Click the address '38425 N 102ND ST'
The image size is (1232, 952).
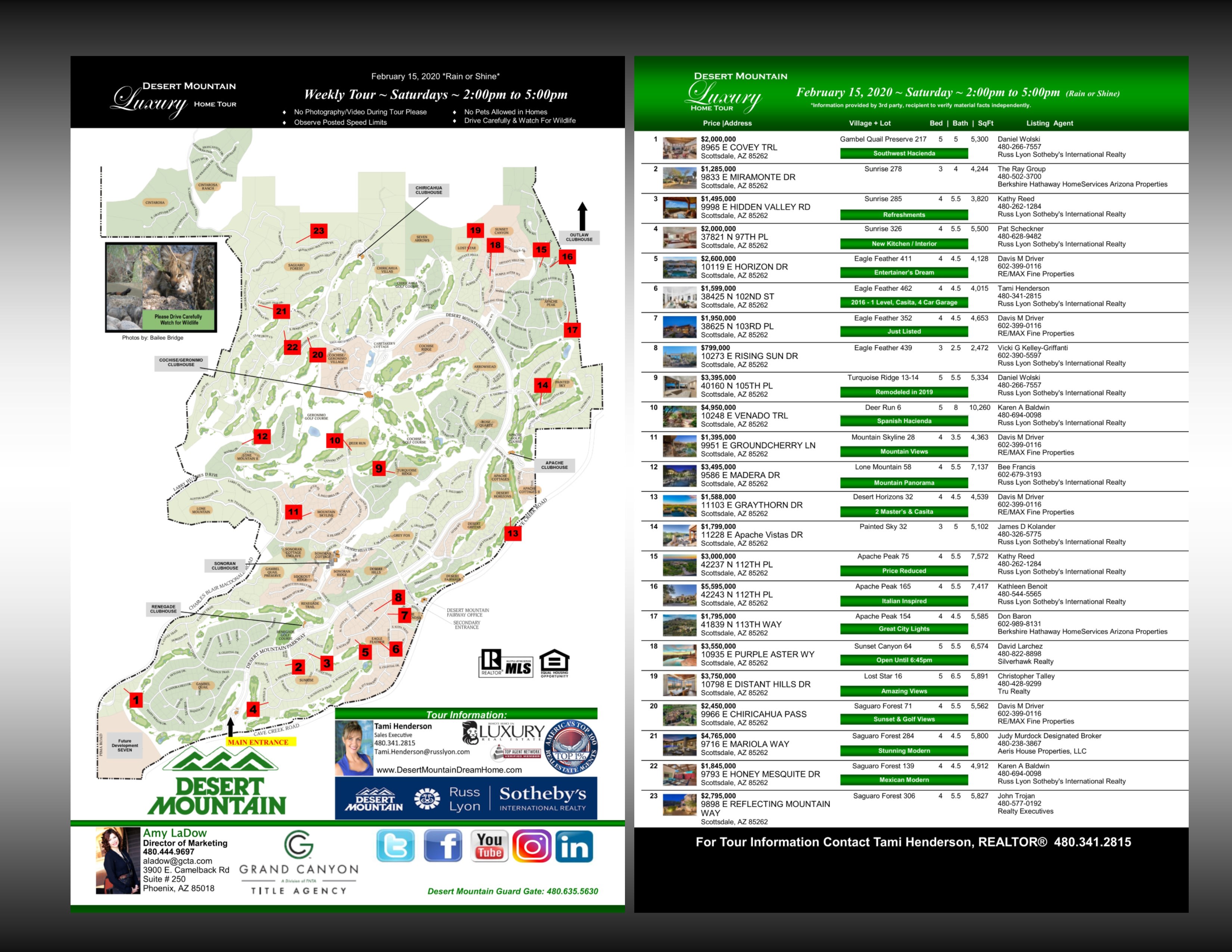[737, 297]
